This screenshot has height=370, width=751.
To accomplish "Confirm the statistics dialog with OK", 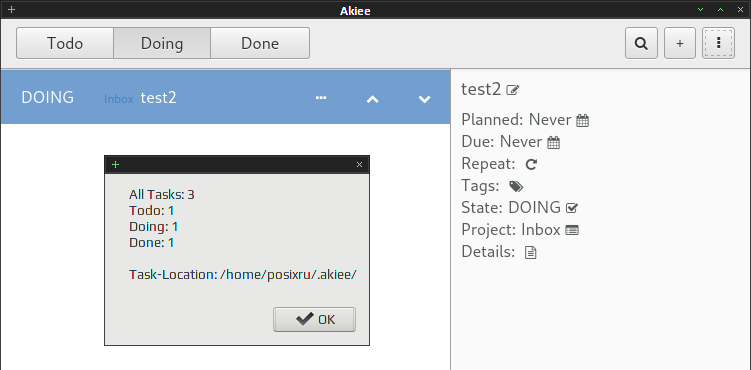I will (315, 319).
